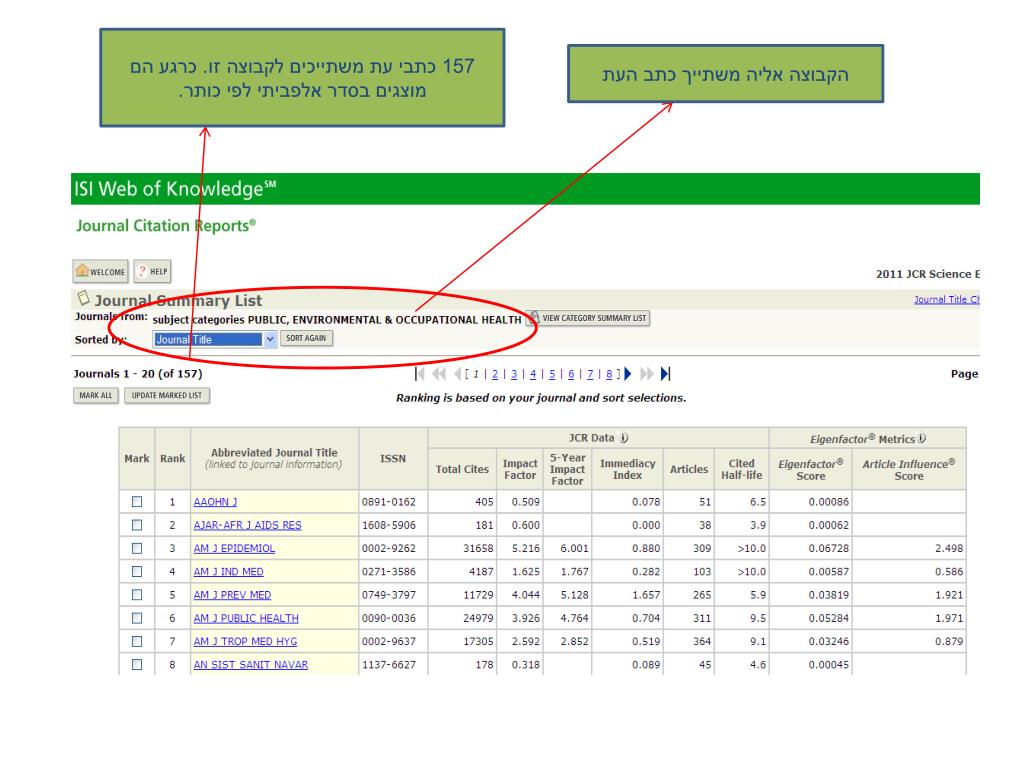Screen dimensions: 1024x768
Task: Go to page 6 link
Action: tap(571, 374)
